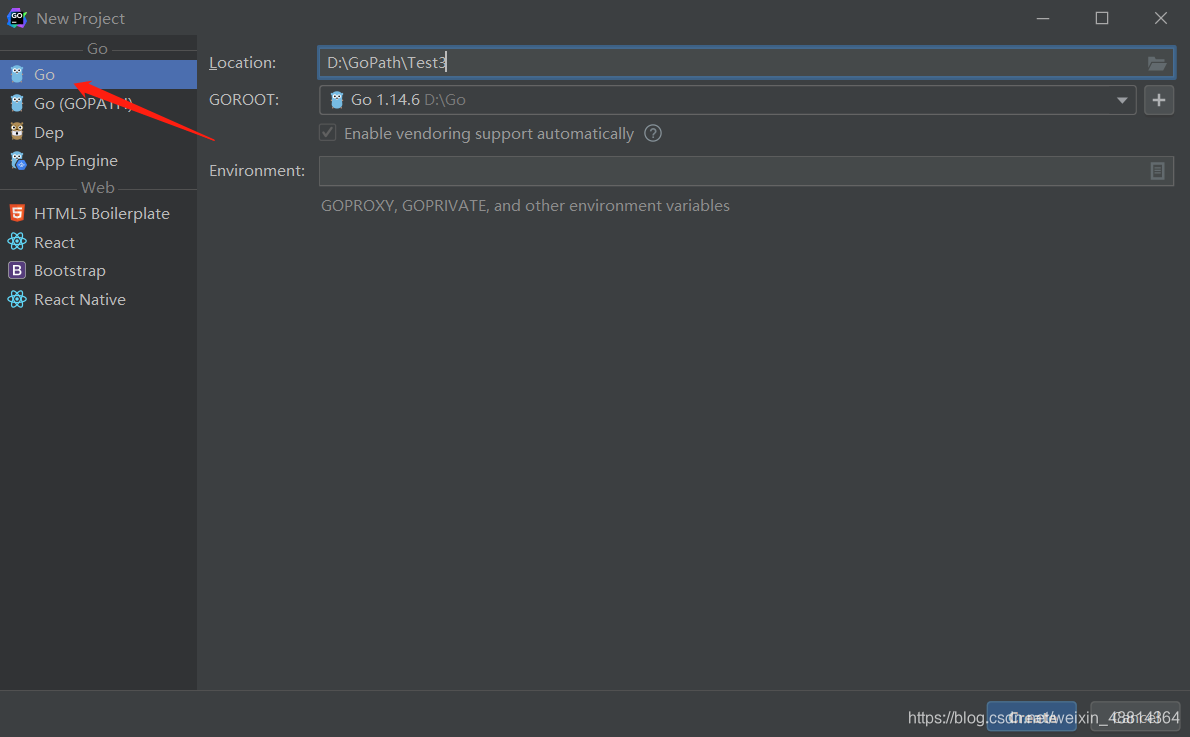Select HTML5 Boilerplate project template
Screen dimensions: 1190x737
tap(99, 213)
